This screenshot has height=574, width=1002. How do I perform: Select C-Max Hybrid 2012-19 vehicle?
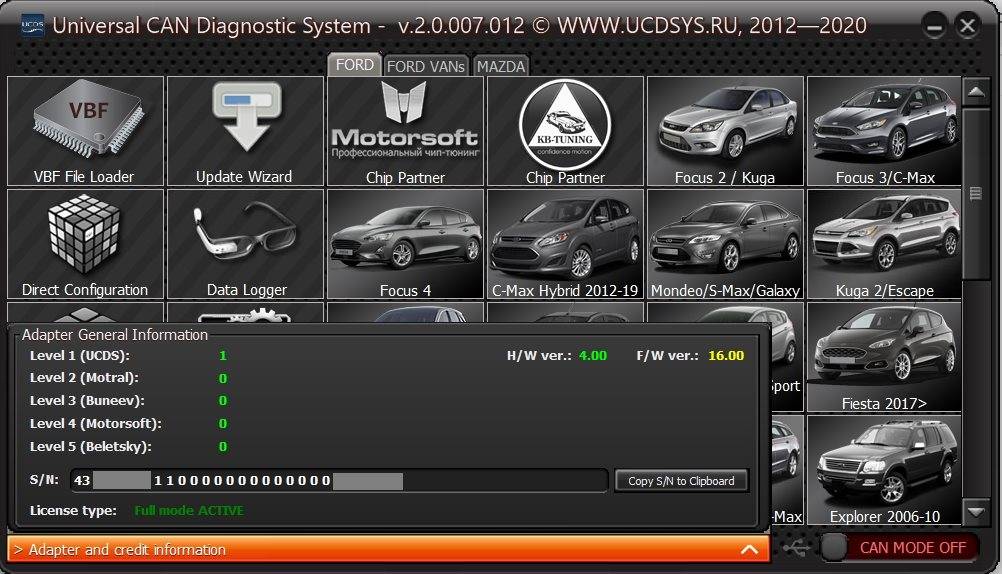(565, 244)
